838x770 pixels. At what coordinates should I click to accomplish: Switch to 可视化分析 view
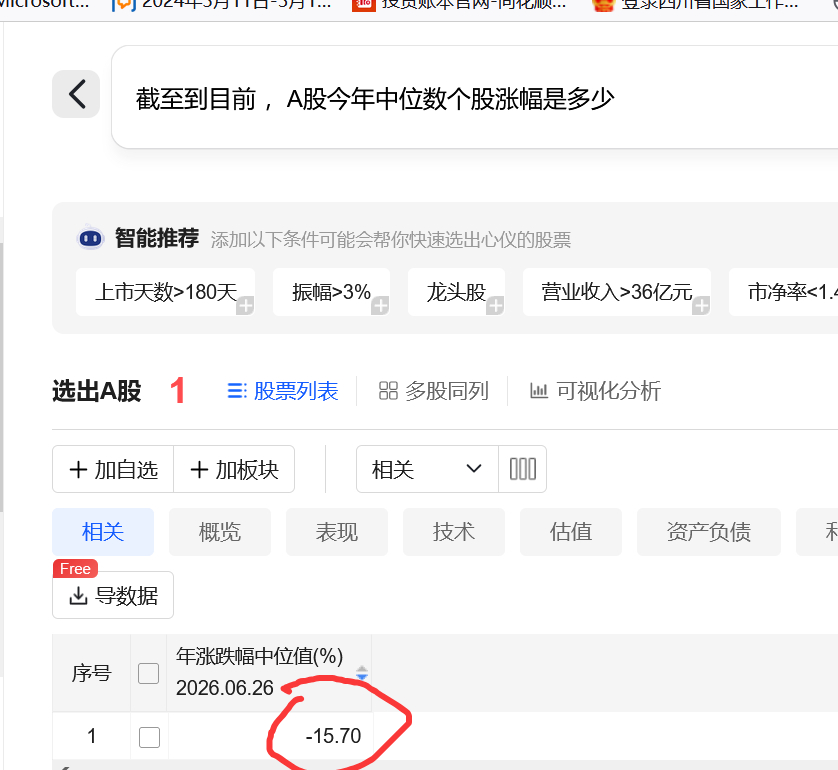(x=595, y=391)
